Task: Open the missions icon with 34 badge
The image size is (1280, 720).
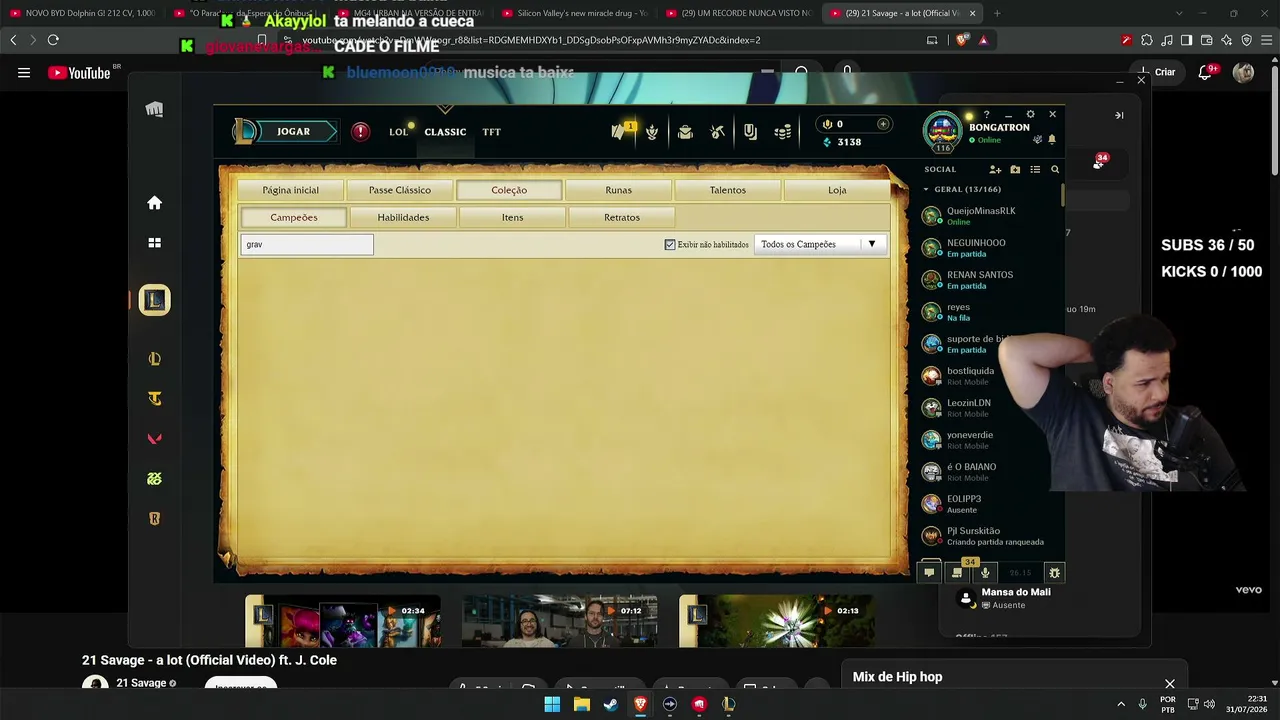Action: point(957,572)
